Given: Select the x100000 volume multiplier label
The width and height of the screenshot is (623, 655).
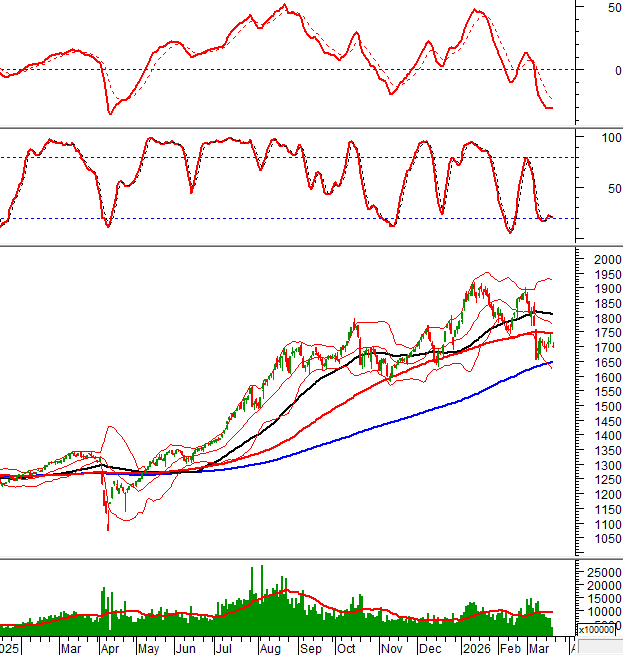Looking at the screenshot, I should click(x=598, y=629).
